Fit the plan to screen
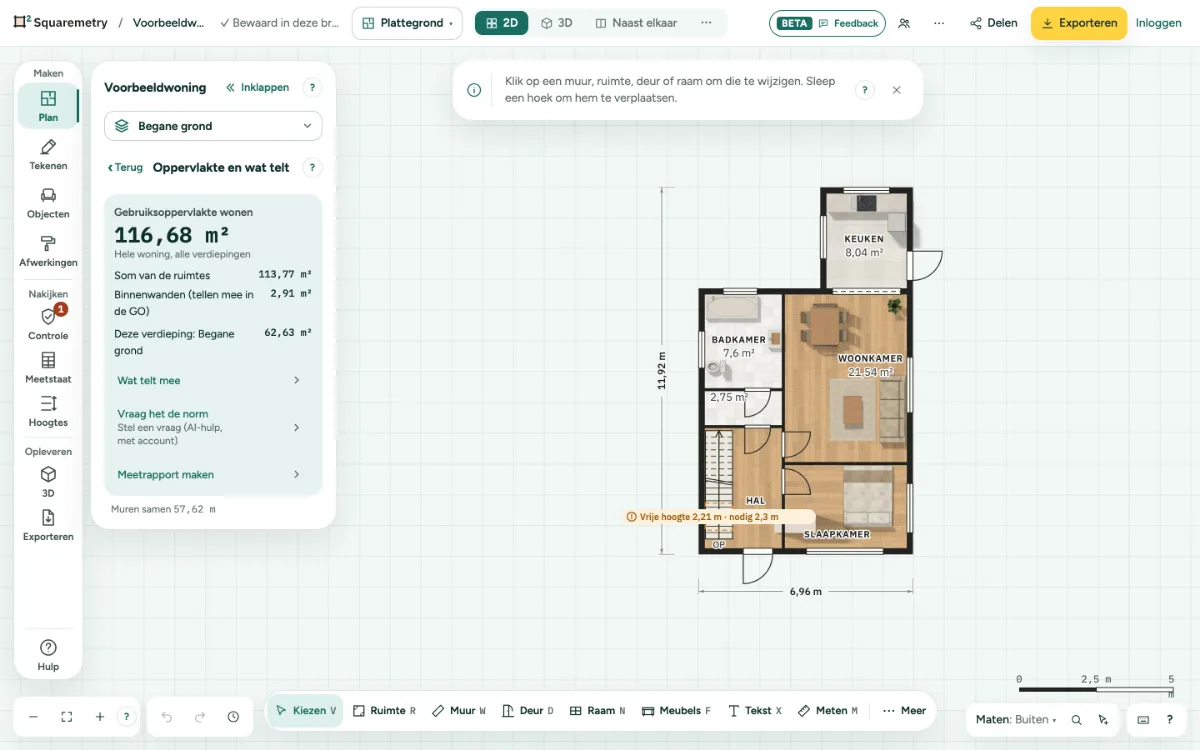The image size is (1200, 750). 67,717
